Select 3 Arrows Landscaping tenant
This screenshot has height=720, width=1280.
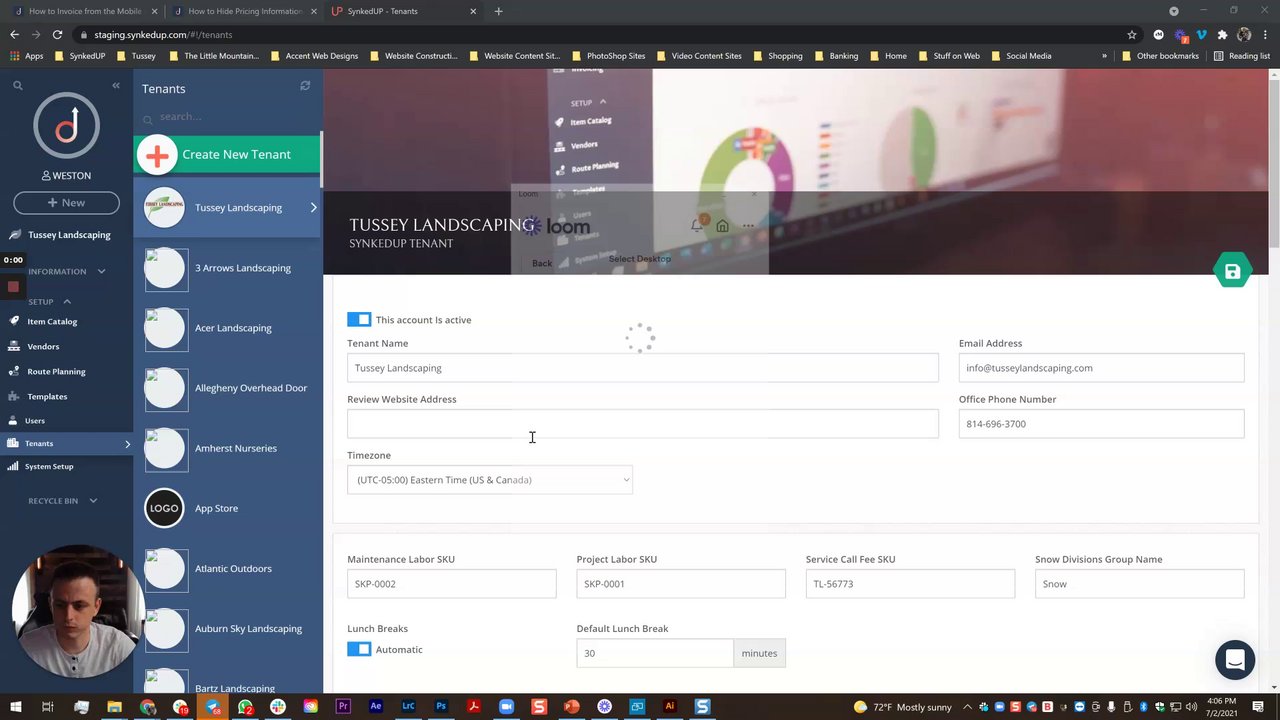pos(228,268)
